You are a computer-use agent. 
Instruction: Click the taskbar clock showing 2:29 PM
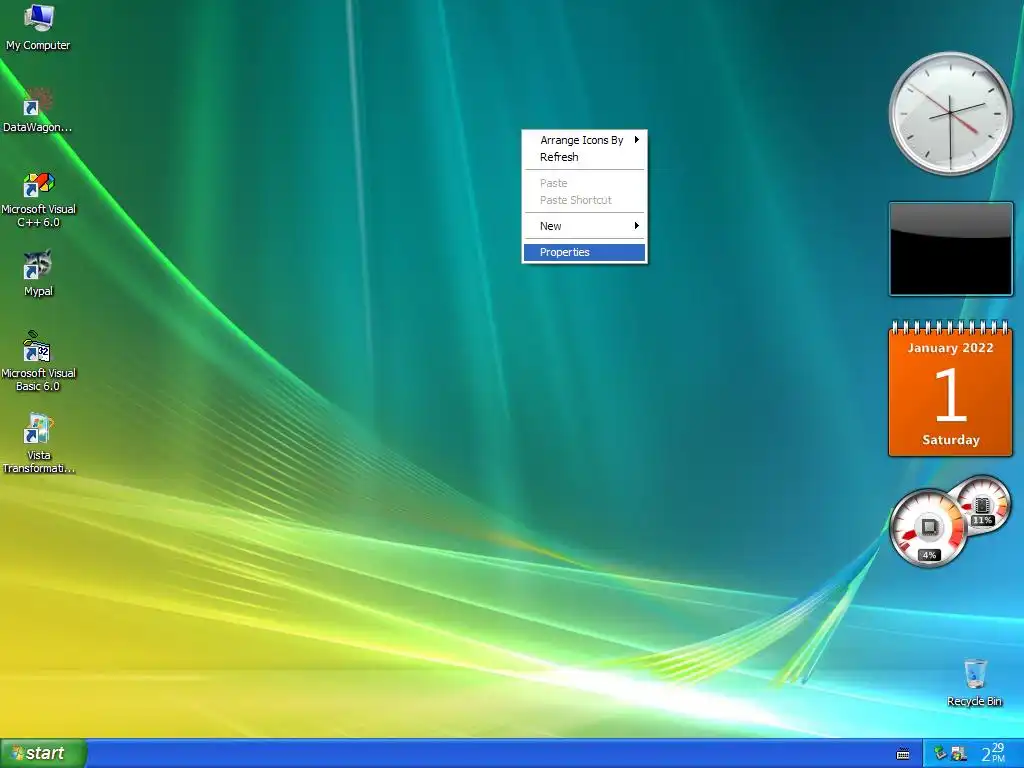(x=993, y=753)
